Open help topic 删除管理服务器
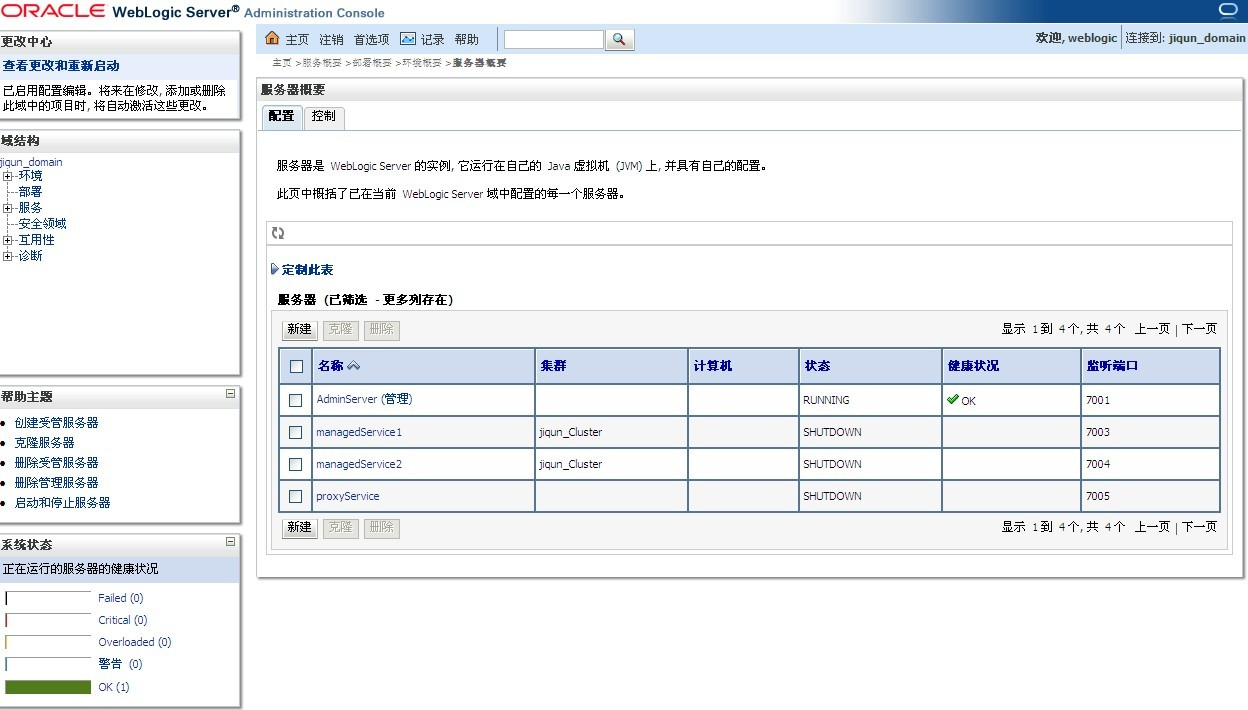This screenshot has height=710, width=1248. [57, 483]
